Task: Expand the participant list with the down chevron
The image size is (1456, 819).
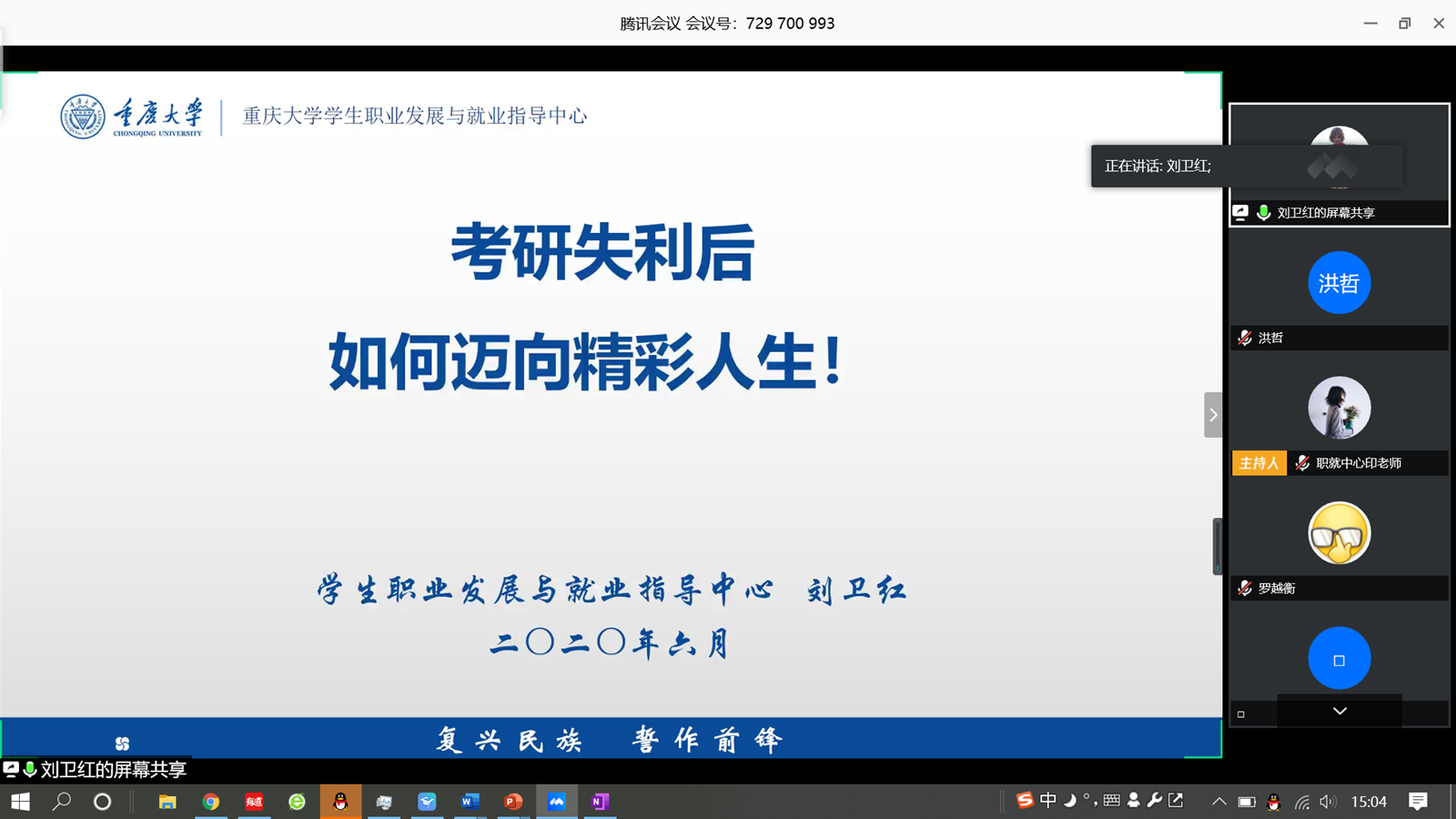Action: [1340, 712]
